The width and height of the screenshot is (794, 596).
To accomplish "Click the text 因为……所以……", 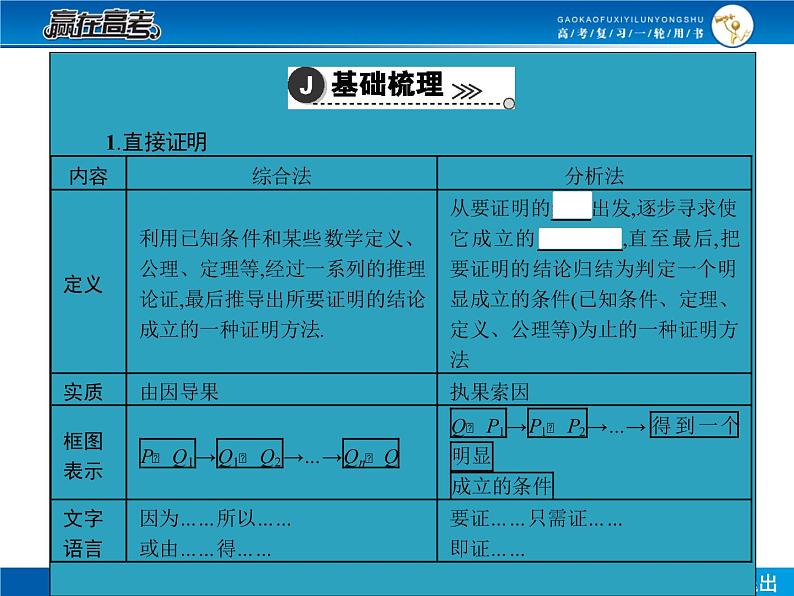I will pos(215,519).
